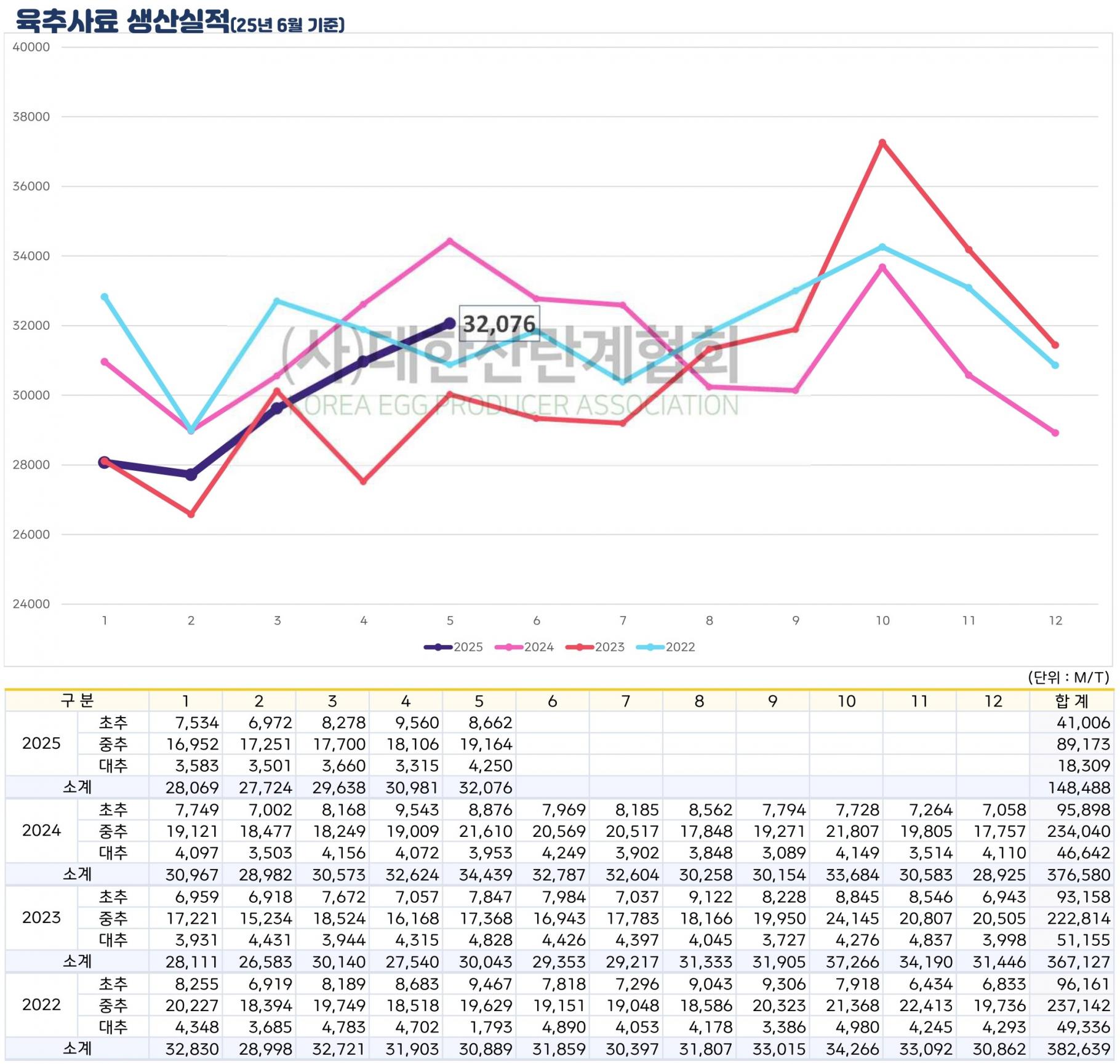Viewport: 1120px width, 1064px height.
Task: Click the 2022 October data point
Action: (882, 247)
